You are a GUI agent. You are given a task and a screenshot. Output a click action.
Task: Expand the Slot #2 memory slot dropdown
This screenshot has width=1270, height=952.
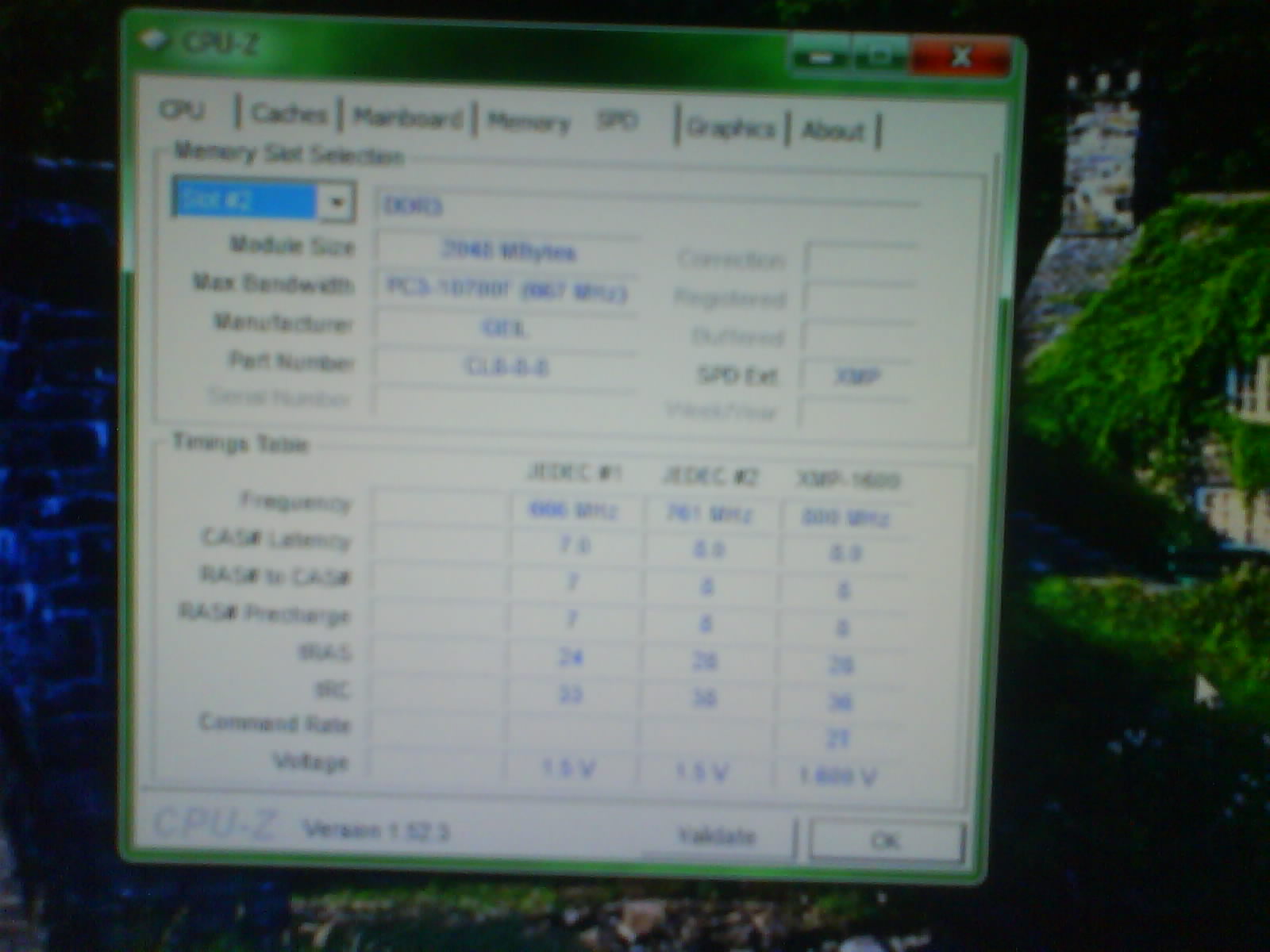pyautogui.click(x=336, y=202)
